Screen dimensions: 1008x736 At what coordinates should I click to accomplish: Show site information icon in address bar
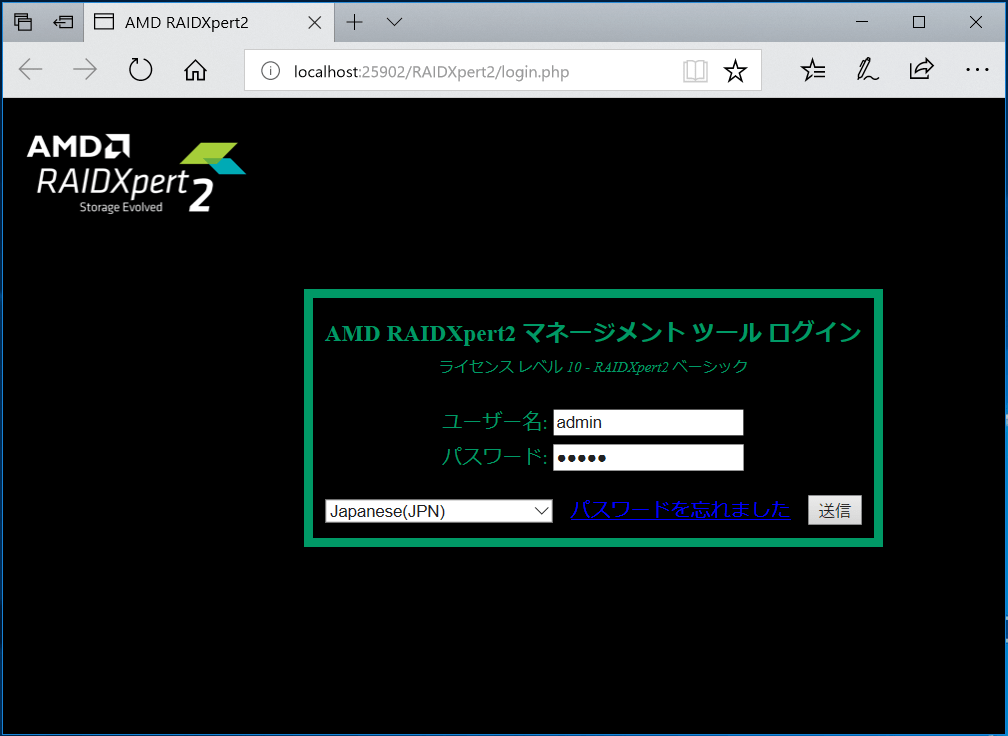271,71
